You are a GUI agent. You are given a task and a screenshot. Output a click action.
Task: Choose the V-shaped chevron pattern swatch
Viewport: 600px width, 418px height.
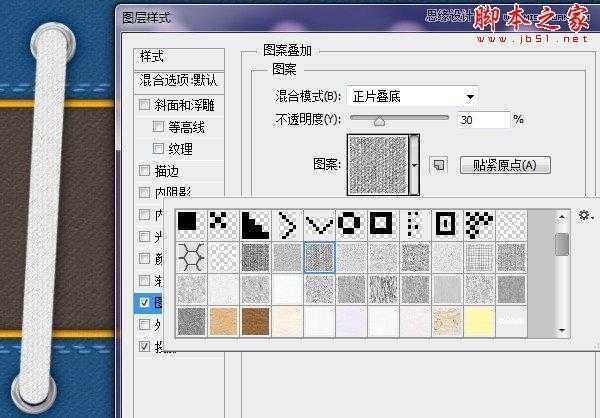coord(320,224)
